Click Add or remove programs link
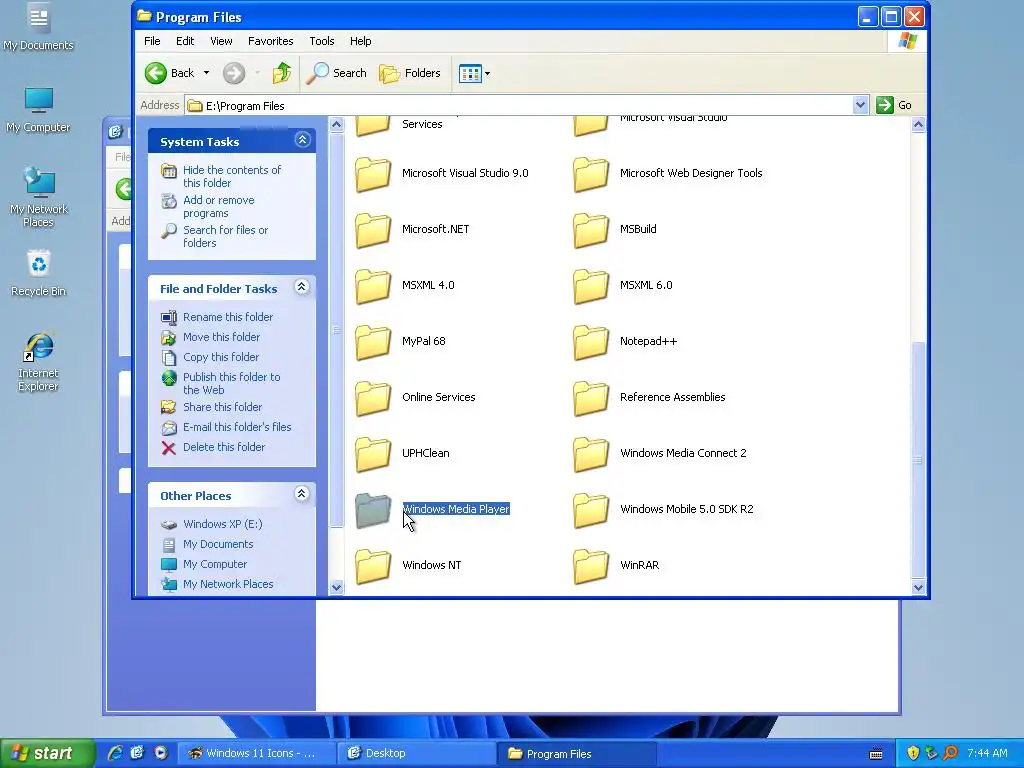The height and width of the screenshot is (768, 1024). tap(219, 206)
